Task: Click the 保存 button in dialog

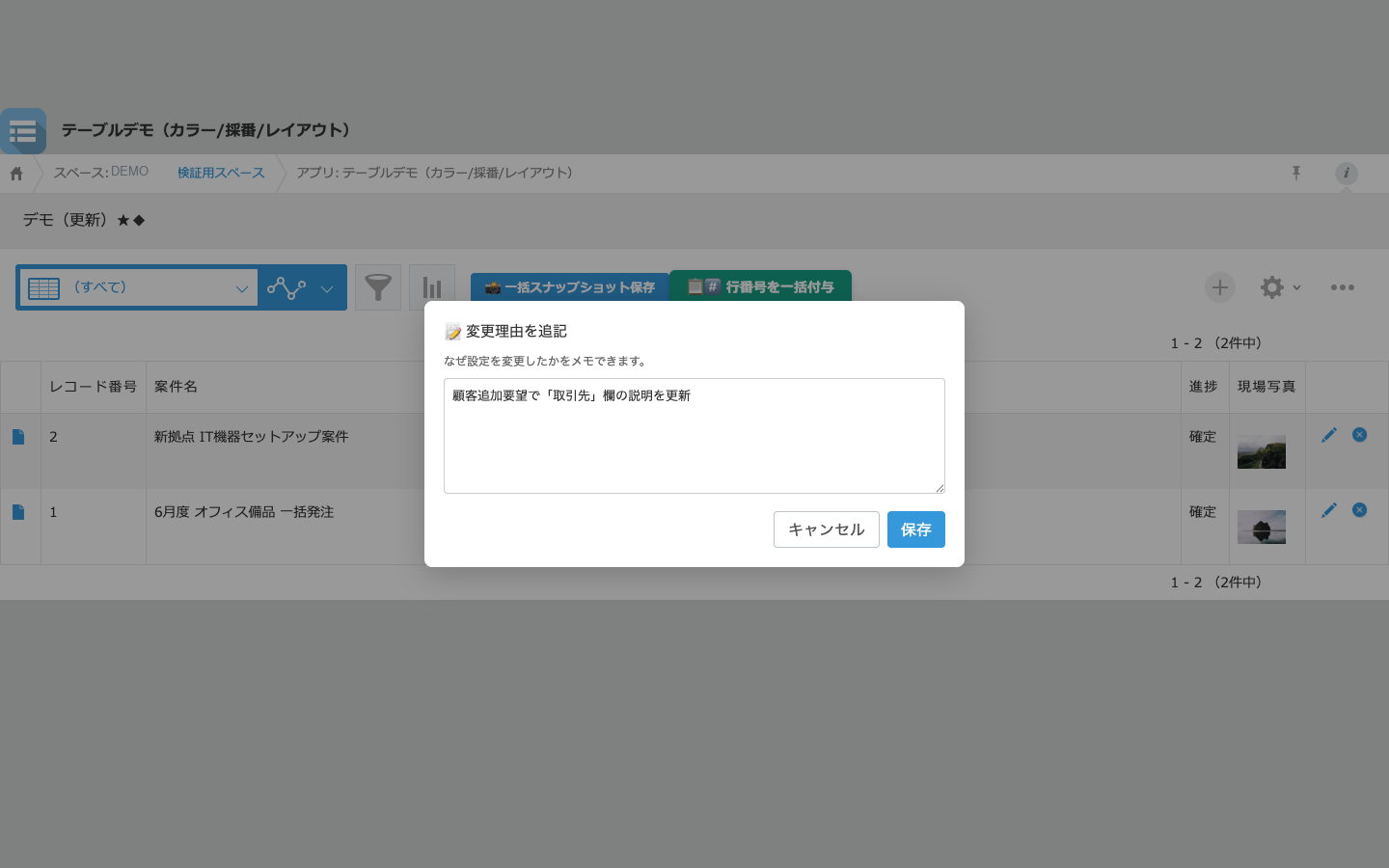Action: [x=916, y=529]
